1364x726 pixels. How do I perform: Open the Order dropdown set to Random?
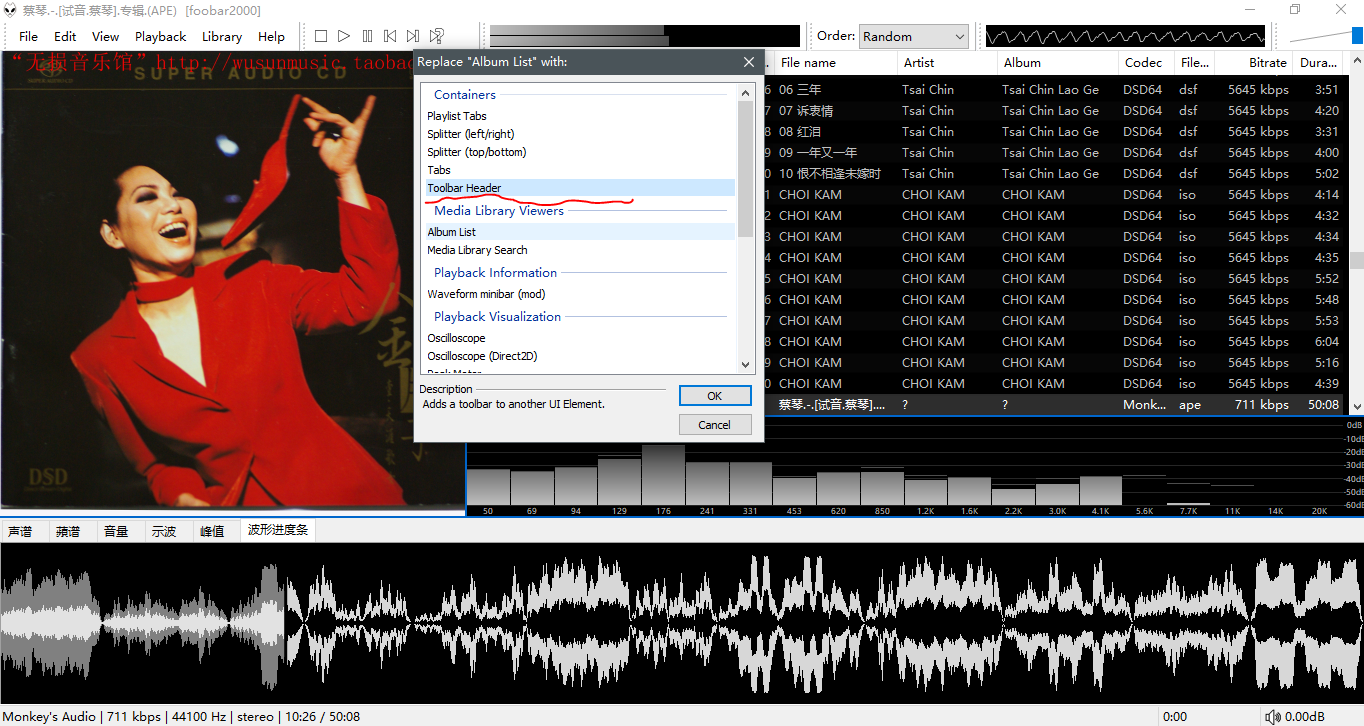coord(913,36)
